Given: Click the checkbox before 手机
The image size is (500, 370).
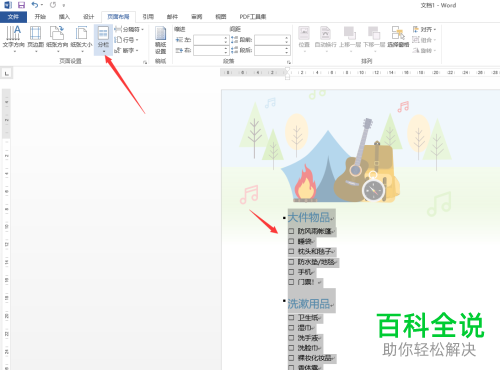Looking at the screenshot, I should point(291,272).
